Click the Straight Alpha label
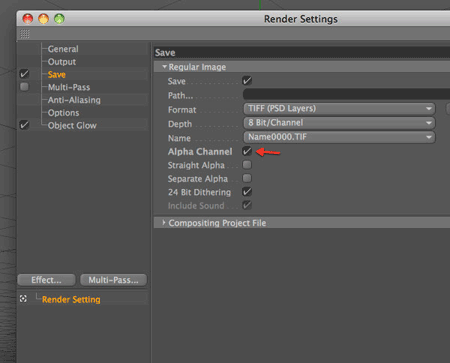 [x=196, y=165]
